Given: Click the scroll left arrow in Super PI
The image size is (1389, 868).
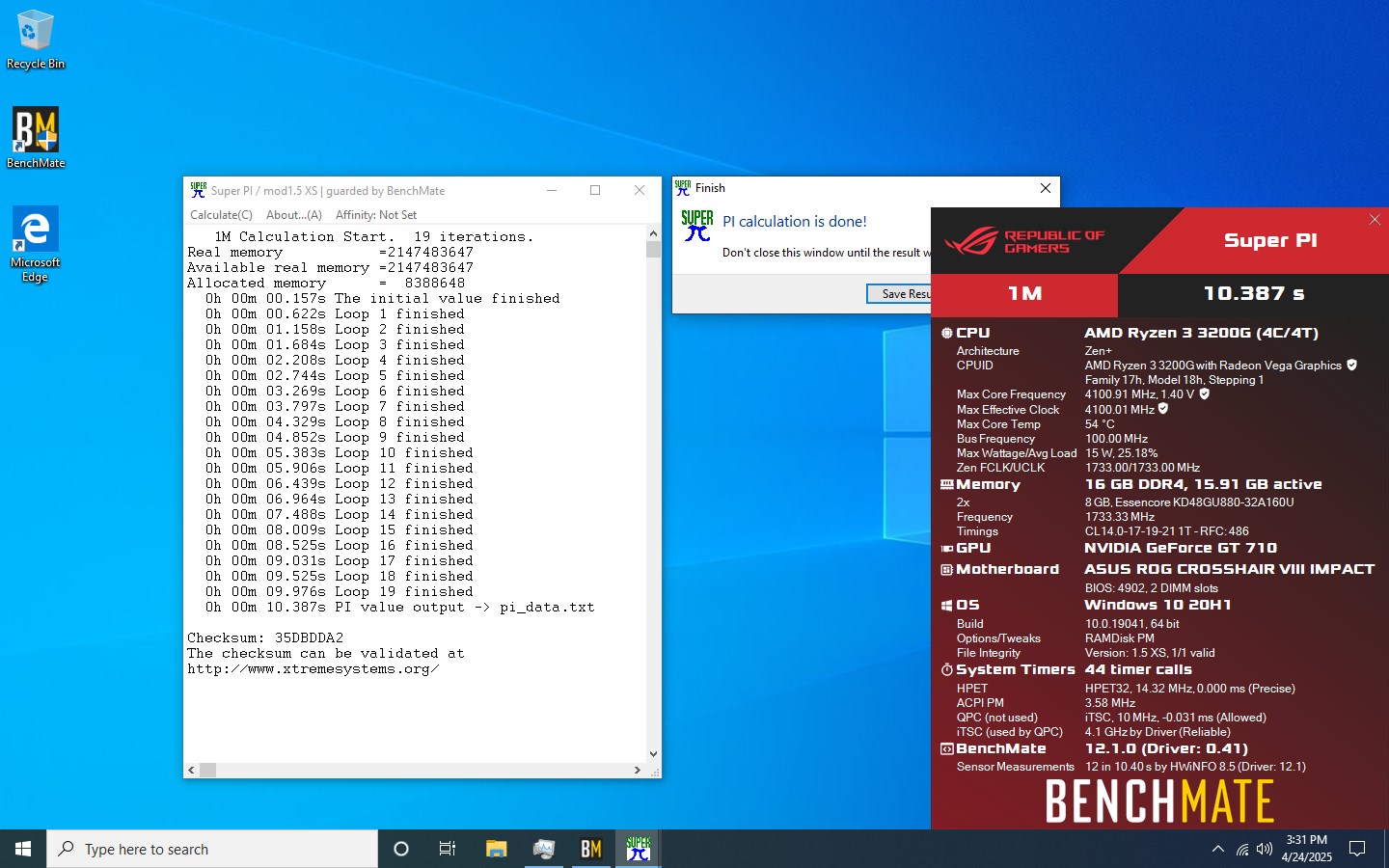Looking at the screenshot, I should click(191, 770).
